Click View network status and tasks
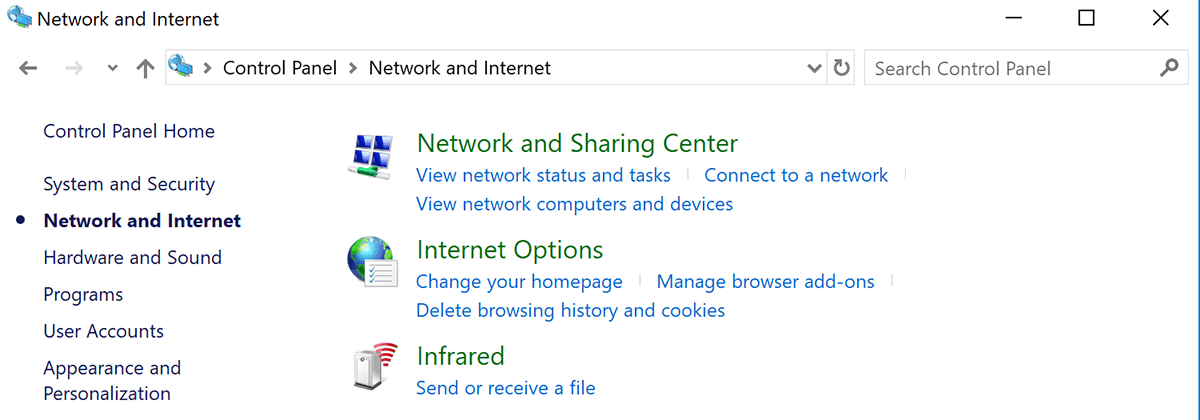This screenshot has height=420, width=1200. click(x=543, y=175)
